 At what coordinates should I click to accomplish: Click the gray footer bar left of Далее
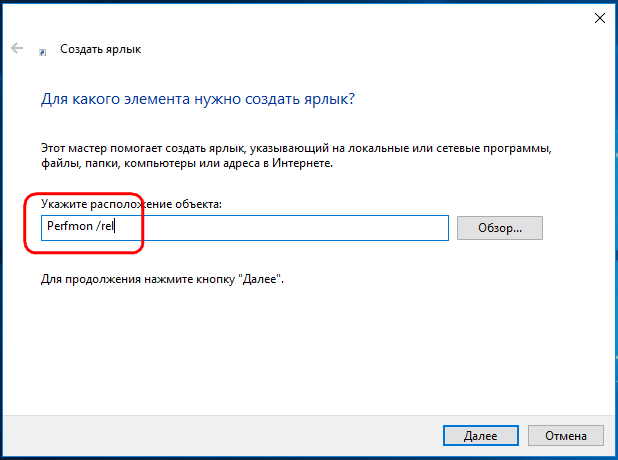pyautogui.click(x=221, y=436)
